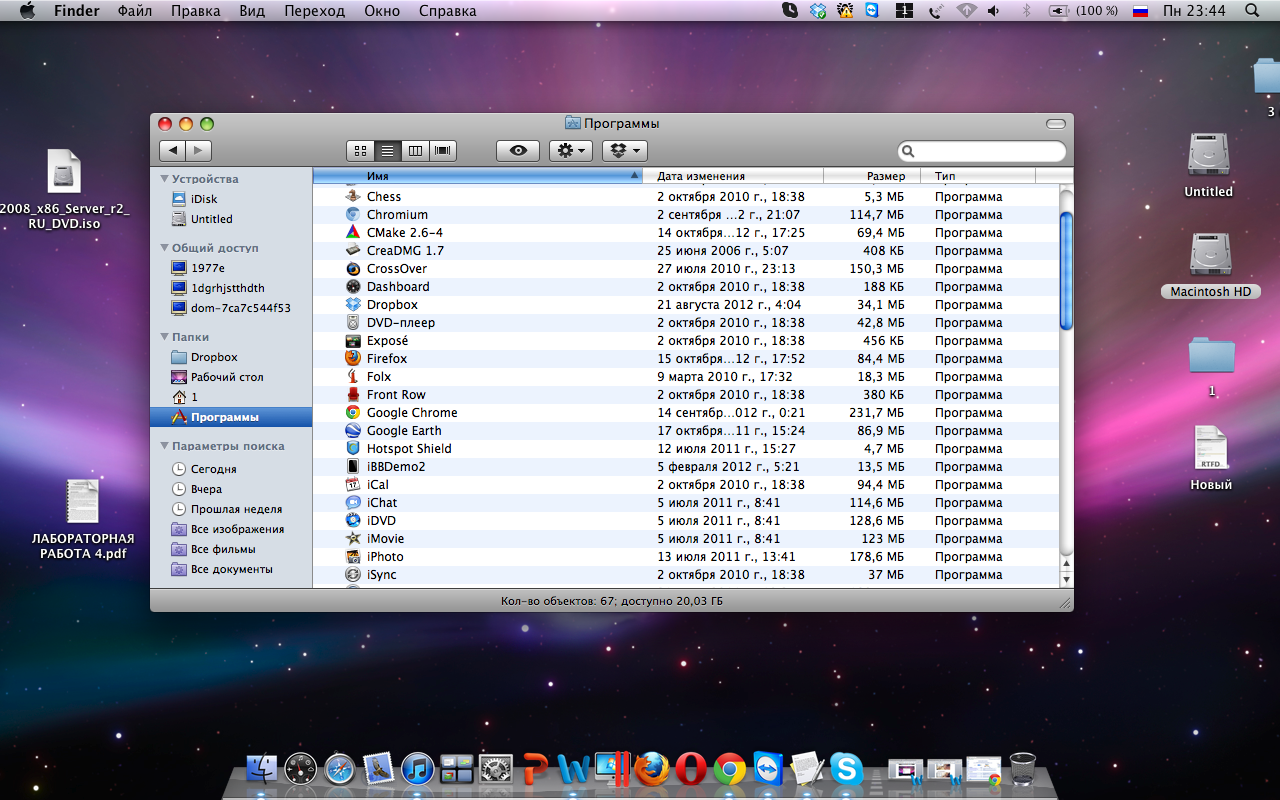Open Spotlight search in menu bar
Screen dimensions: 1280x800
pos(1252,11)
